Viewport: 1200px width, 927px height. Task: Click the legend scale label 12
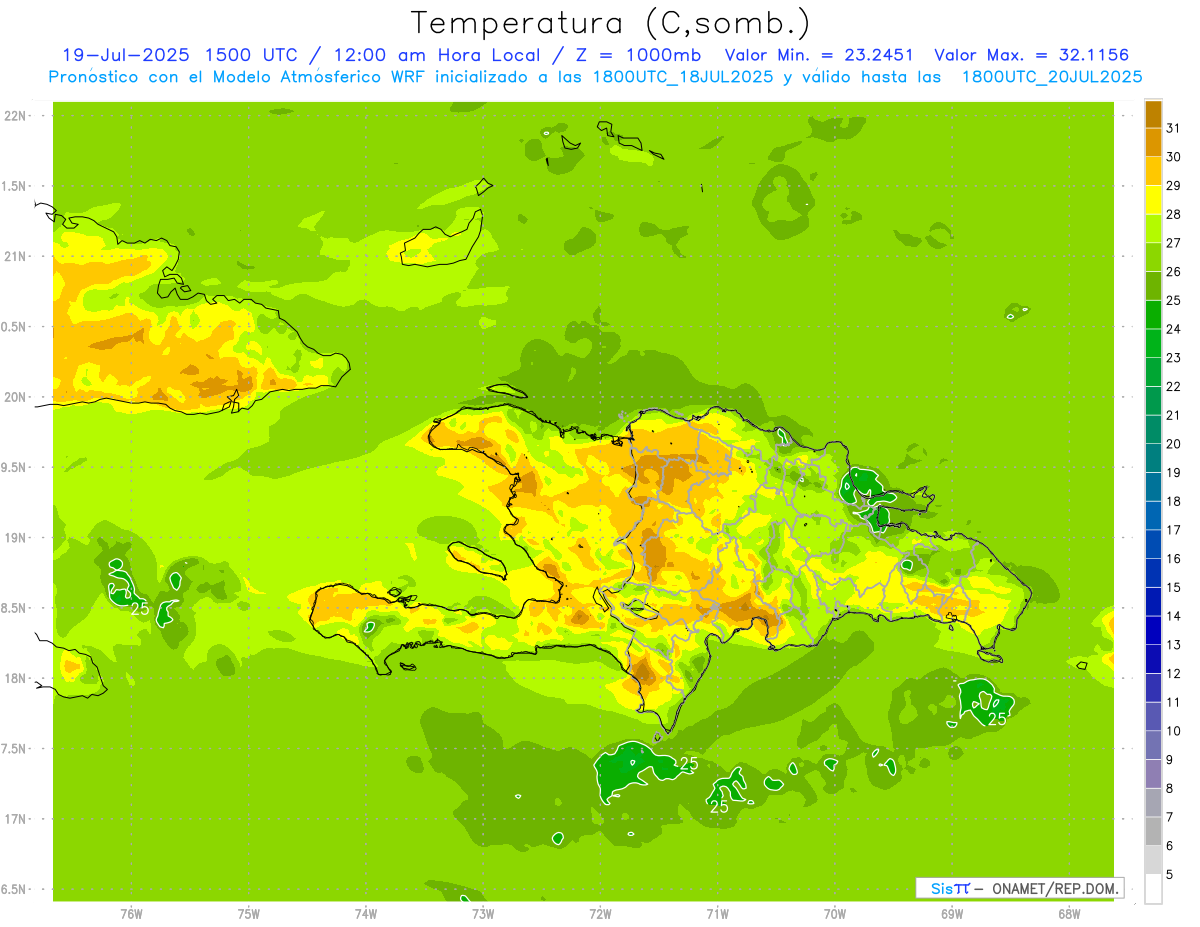[1174, 674]
